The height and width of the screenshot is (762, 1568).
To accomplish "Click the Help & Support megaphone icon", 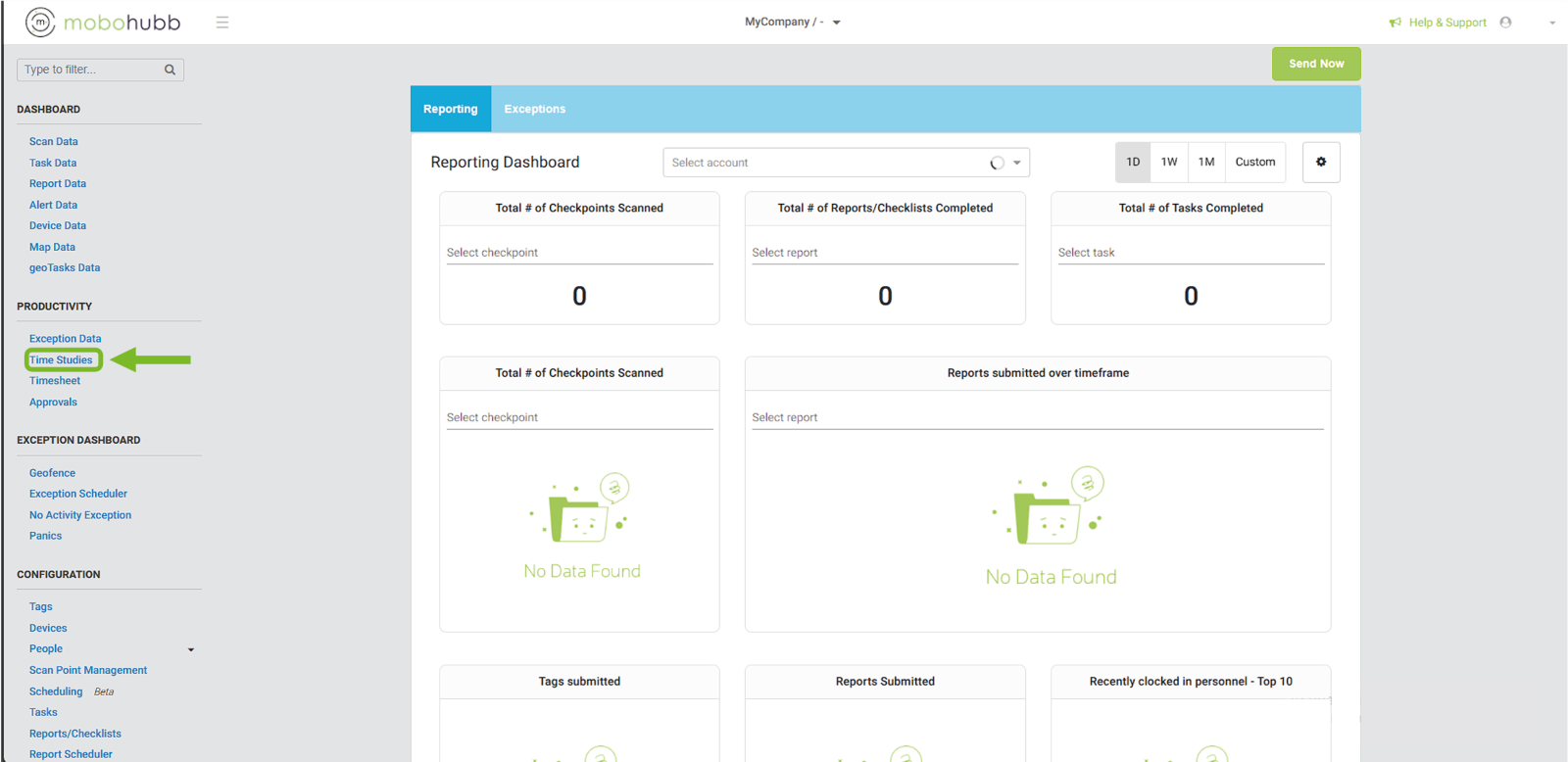I will point(1395,23).
